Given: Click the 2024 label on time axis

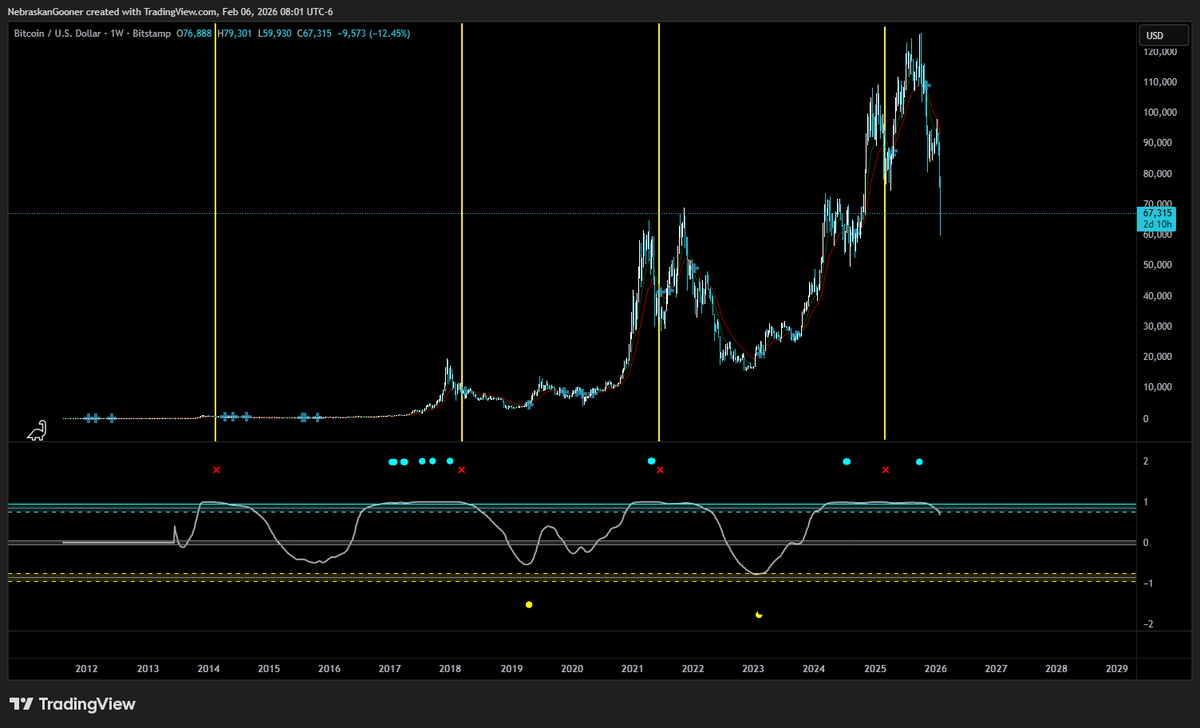Looking at the screenshot, I should pyautogui.click(x=814, y=669).
